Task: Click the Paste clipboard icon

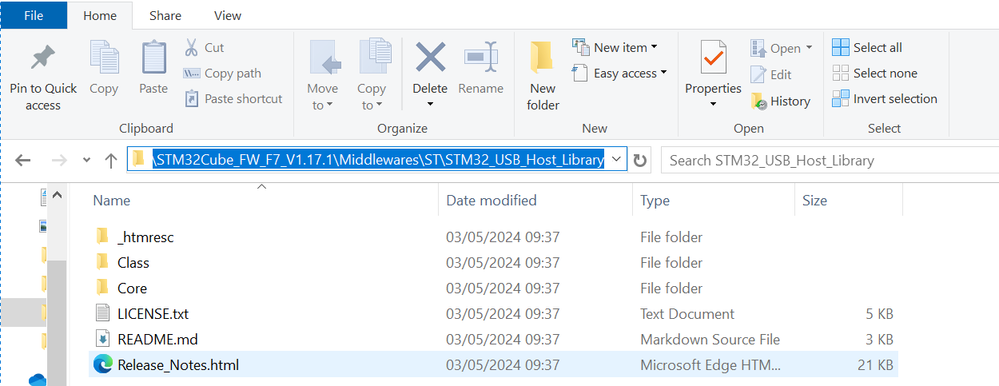Action: pos(154,58)
